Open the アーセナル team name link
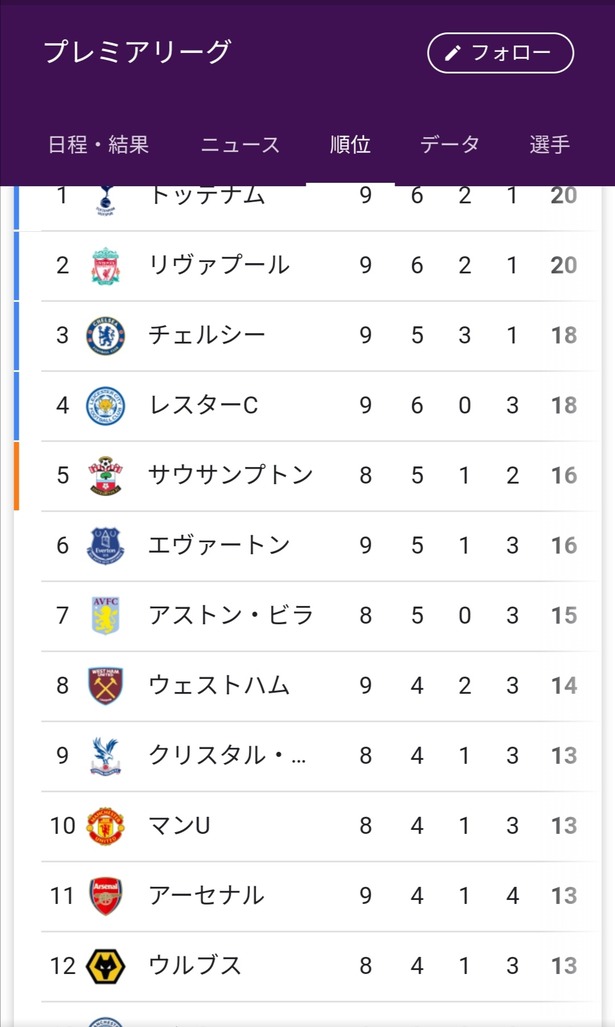Image resolution: width=615 pixels, height=1027 pixels. [x=206, y=896]
